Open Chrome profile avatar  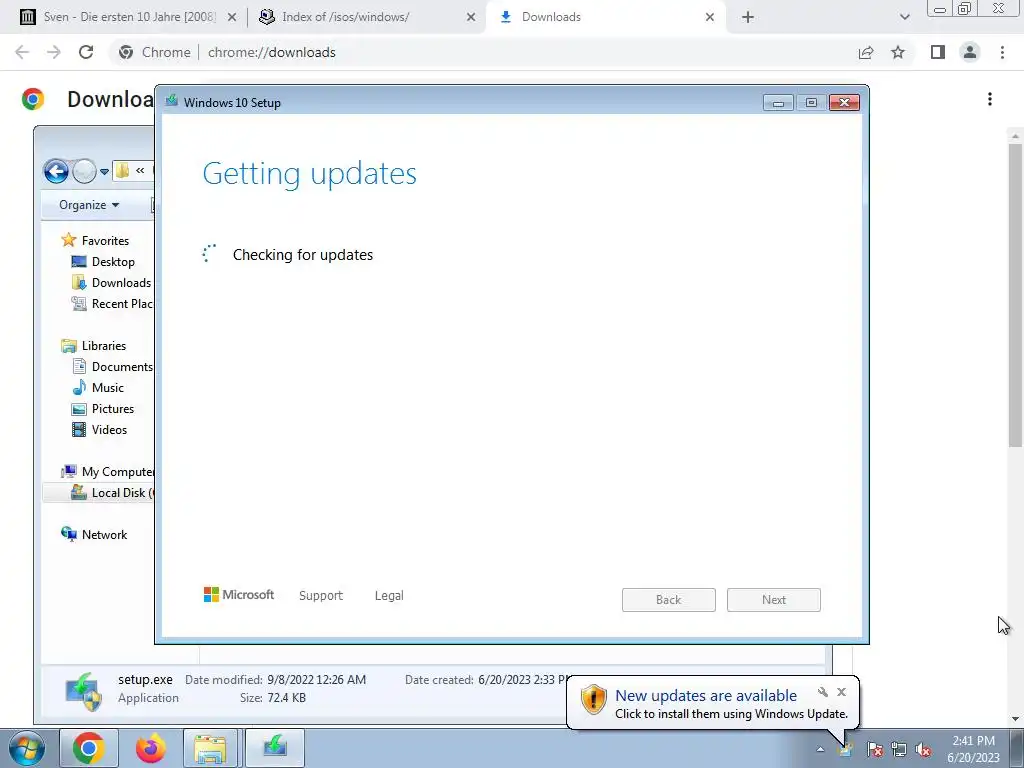pyautogui.click(x=970, y=52)
